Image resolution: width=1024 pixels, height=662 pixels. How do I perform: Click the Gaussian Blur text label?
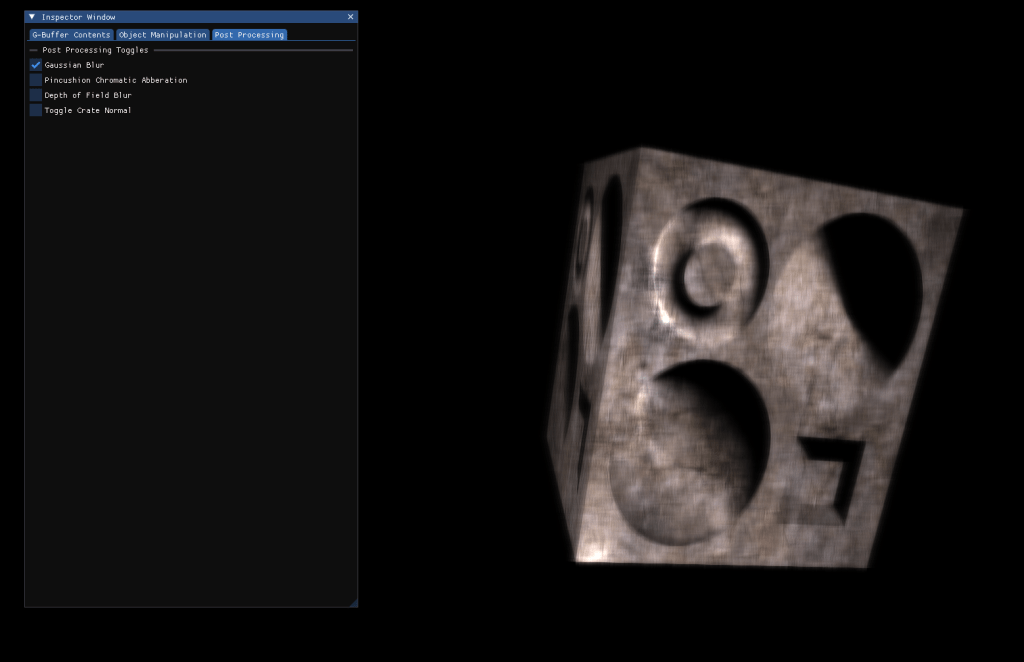(x=74, y=65)
